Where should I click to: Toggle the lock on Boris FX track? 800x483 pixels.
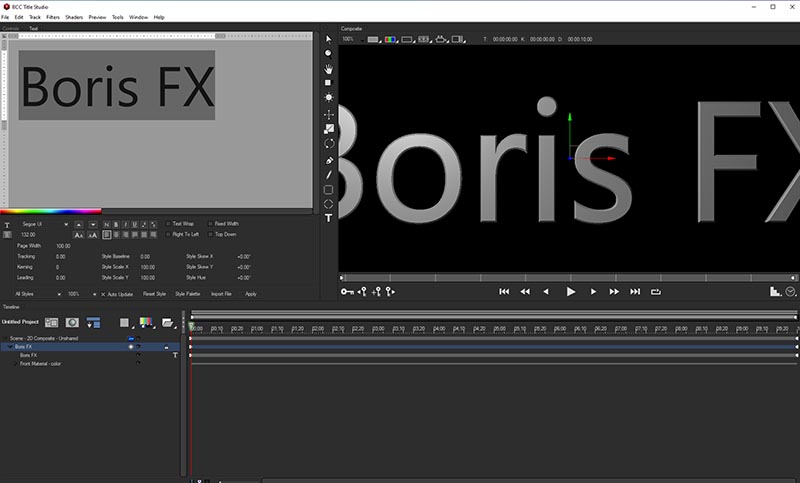(166, 347)
